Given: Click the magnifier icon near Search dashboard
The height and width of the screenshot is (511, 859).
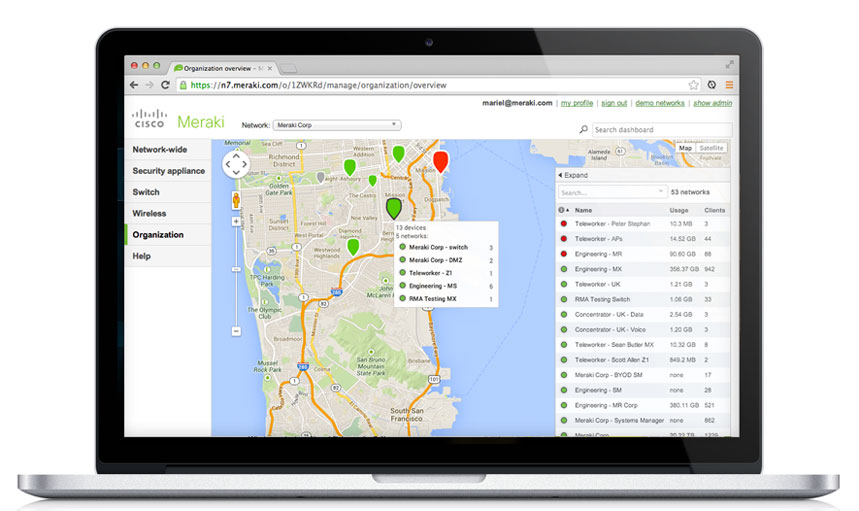Looking at the screenshot, I should pos(584,129).
